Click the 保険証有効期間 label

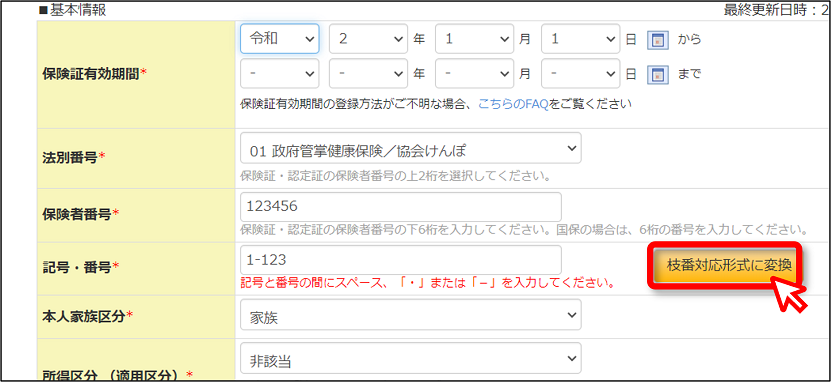tap(94, 74)
